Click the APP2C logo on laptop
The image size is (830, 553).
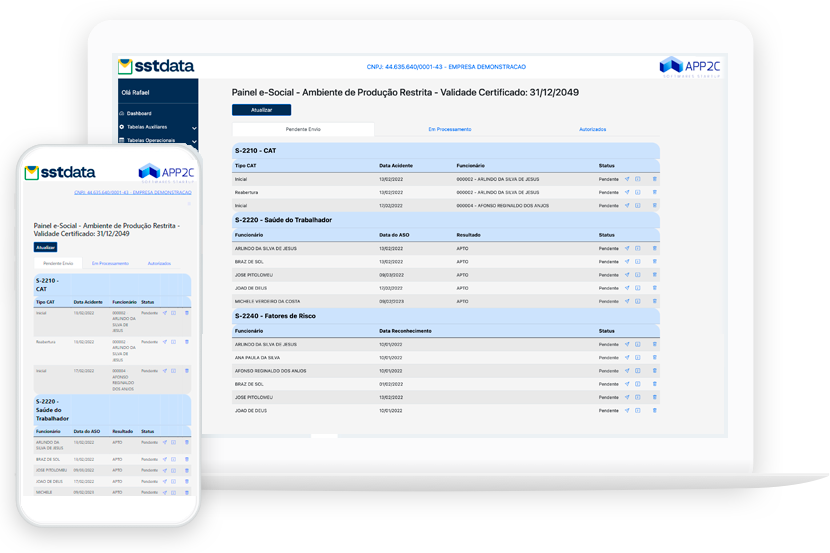[x=690, y=67]
